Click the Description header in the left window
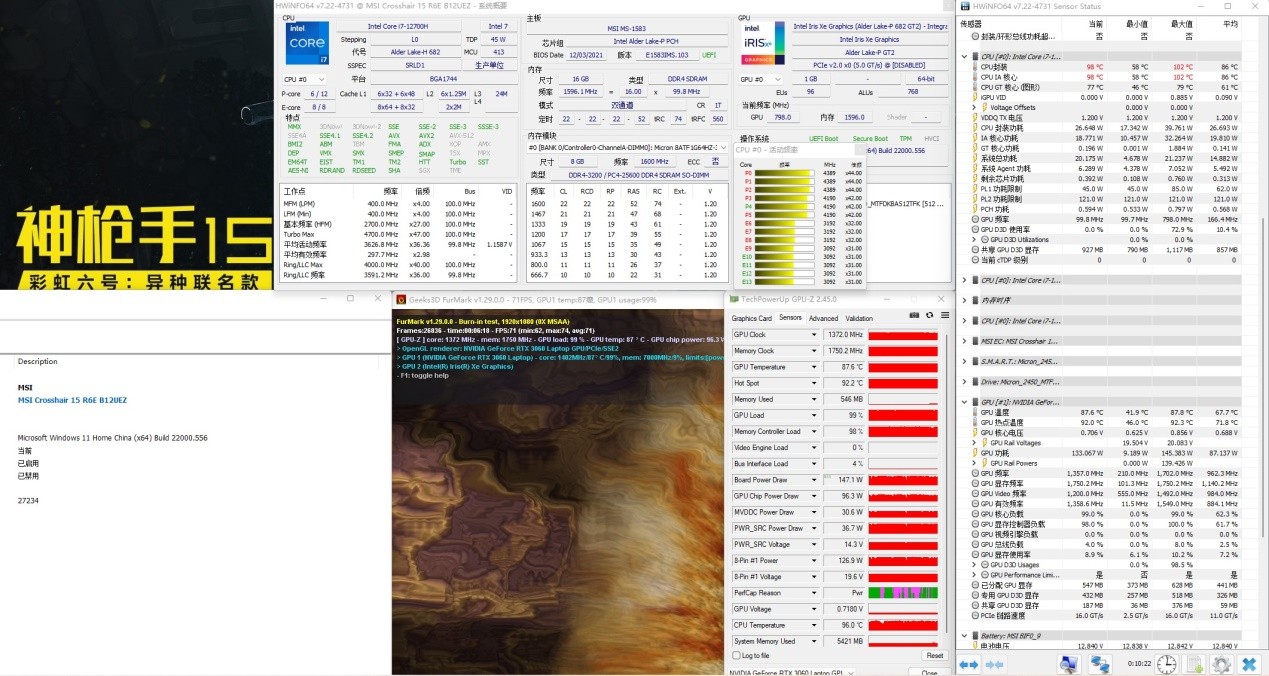Screen dimensions: 1269x676 (38, 361)
